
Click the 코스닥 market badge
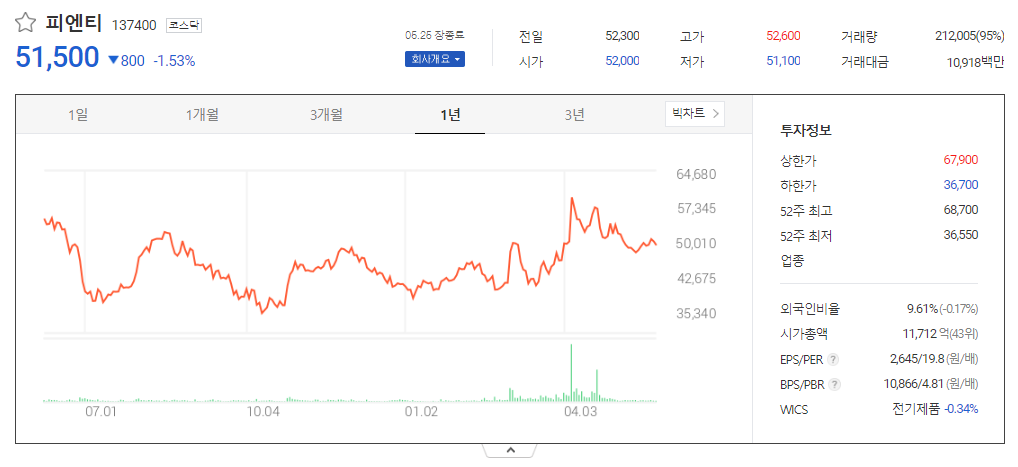pos(184,25)
